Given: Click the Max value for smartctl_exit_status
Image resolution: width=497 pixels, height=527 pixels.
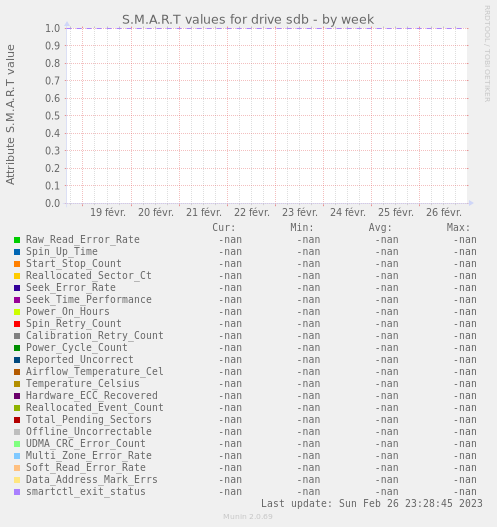Looking at the screenshot, I should click(465, 492).
